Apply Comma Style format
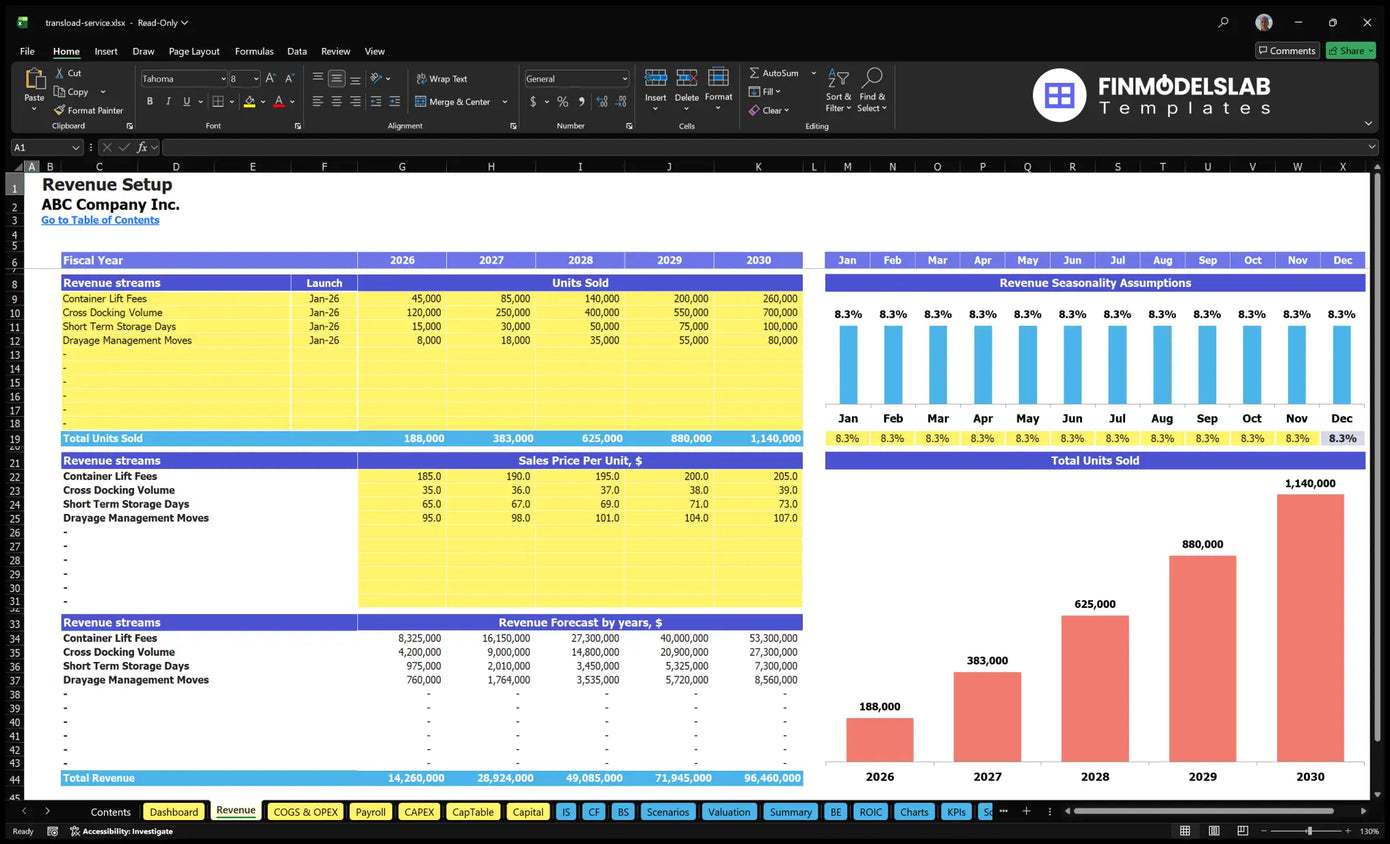Screen dimensions: 1390x844 pos(581,101)
